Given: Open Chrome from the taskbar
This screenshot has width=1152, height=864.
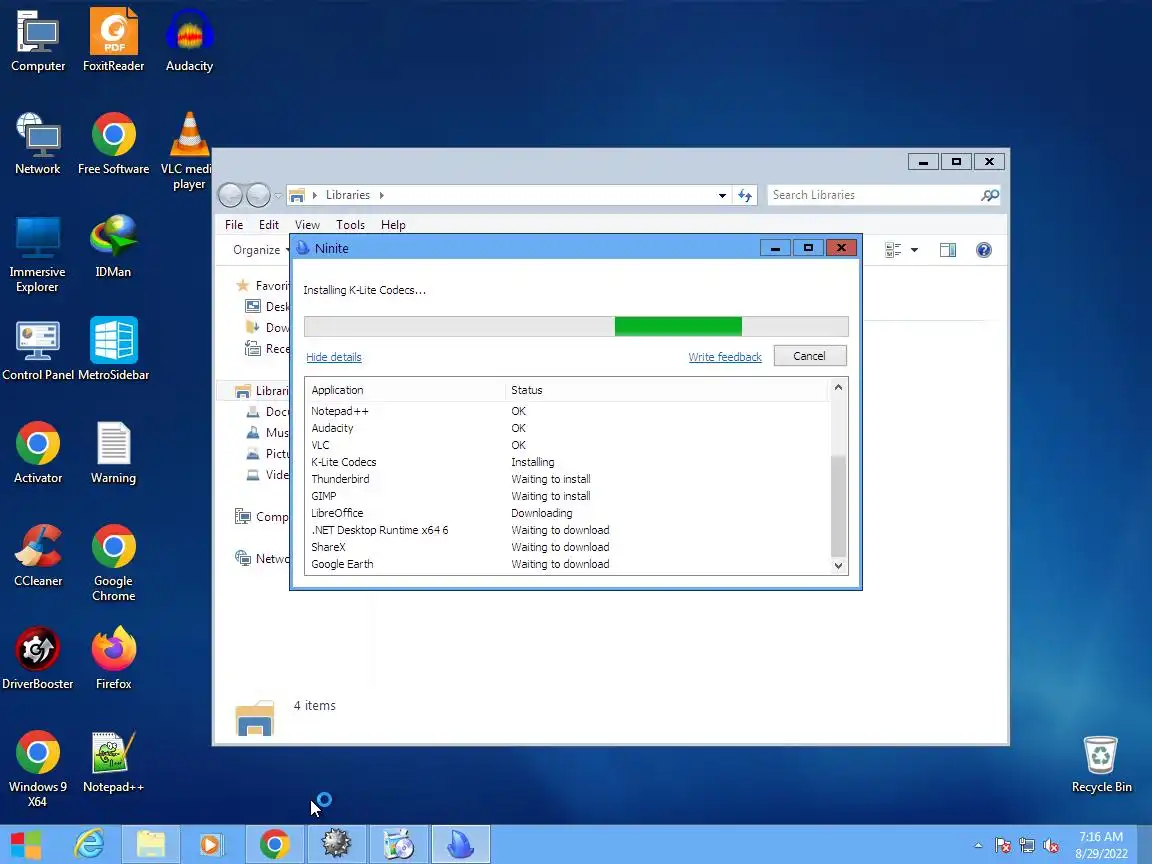Looking at the screenshot, I should 274,845.
